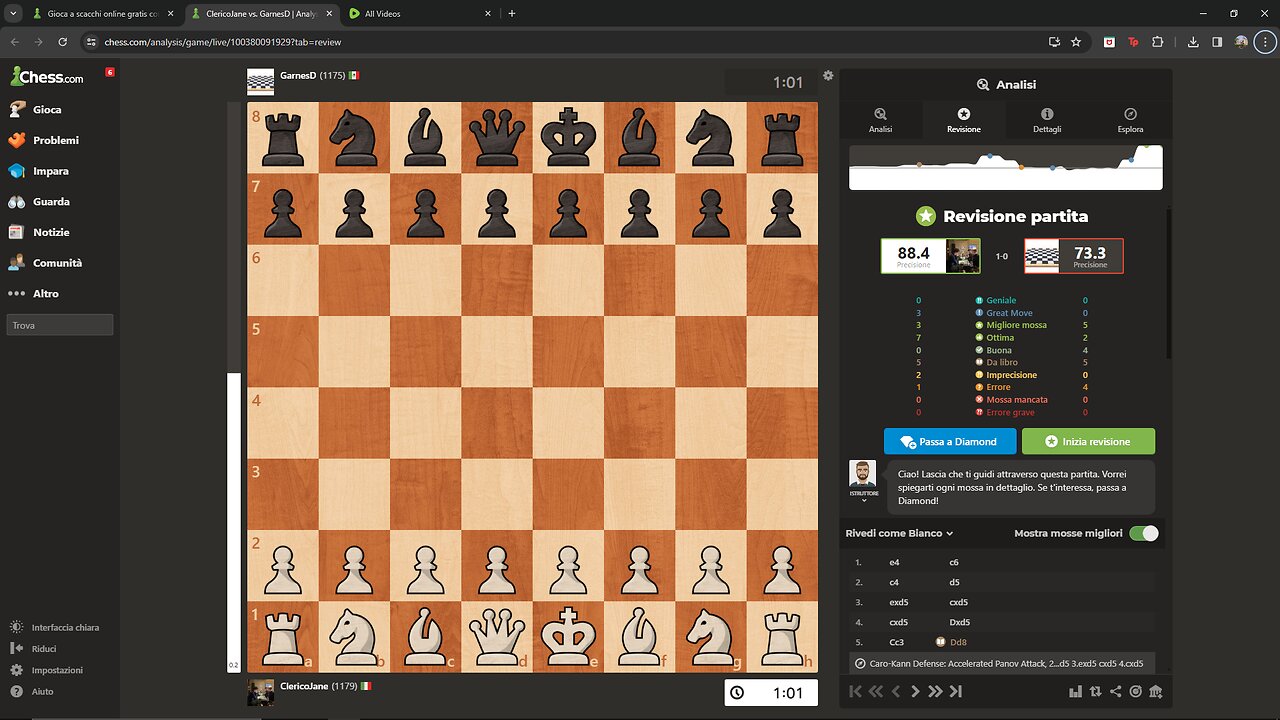This screenshot has height=720, width=1280.
Task: Open notifications badge showing 6
Action: (x=110, y=72)
